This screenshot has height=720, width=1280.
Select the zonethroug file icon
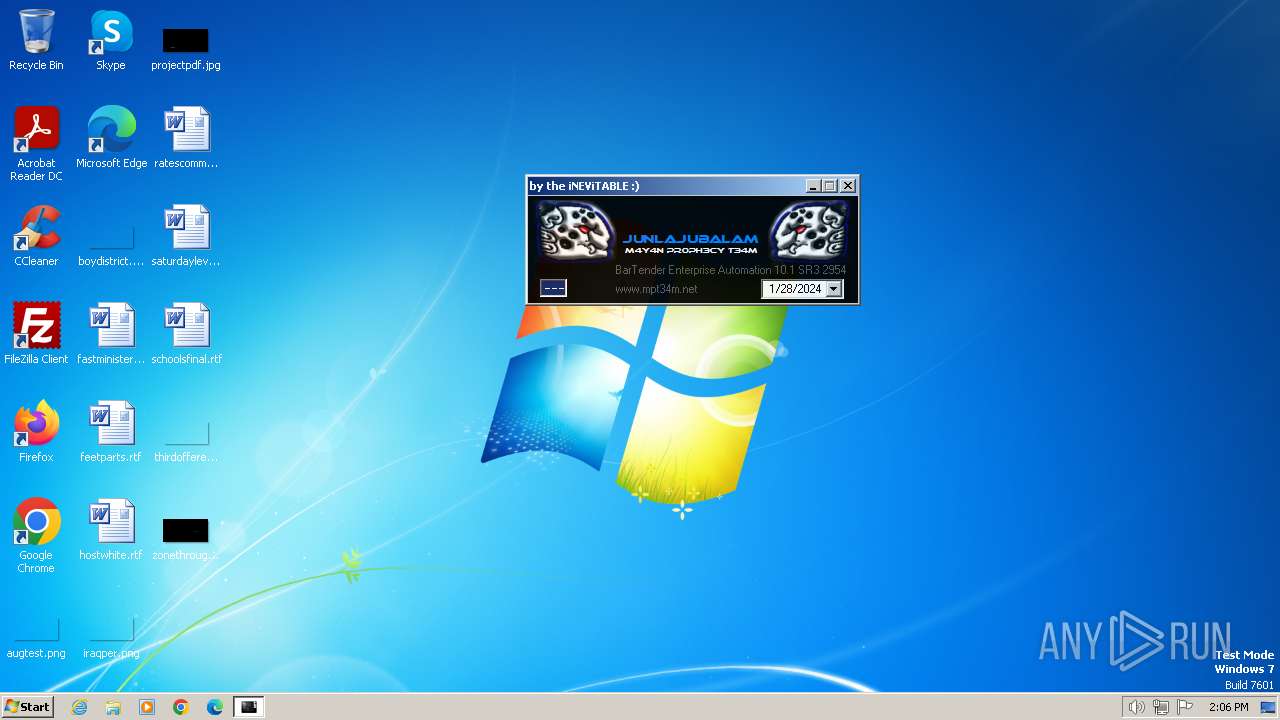pos(186,538)
